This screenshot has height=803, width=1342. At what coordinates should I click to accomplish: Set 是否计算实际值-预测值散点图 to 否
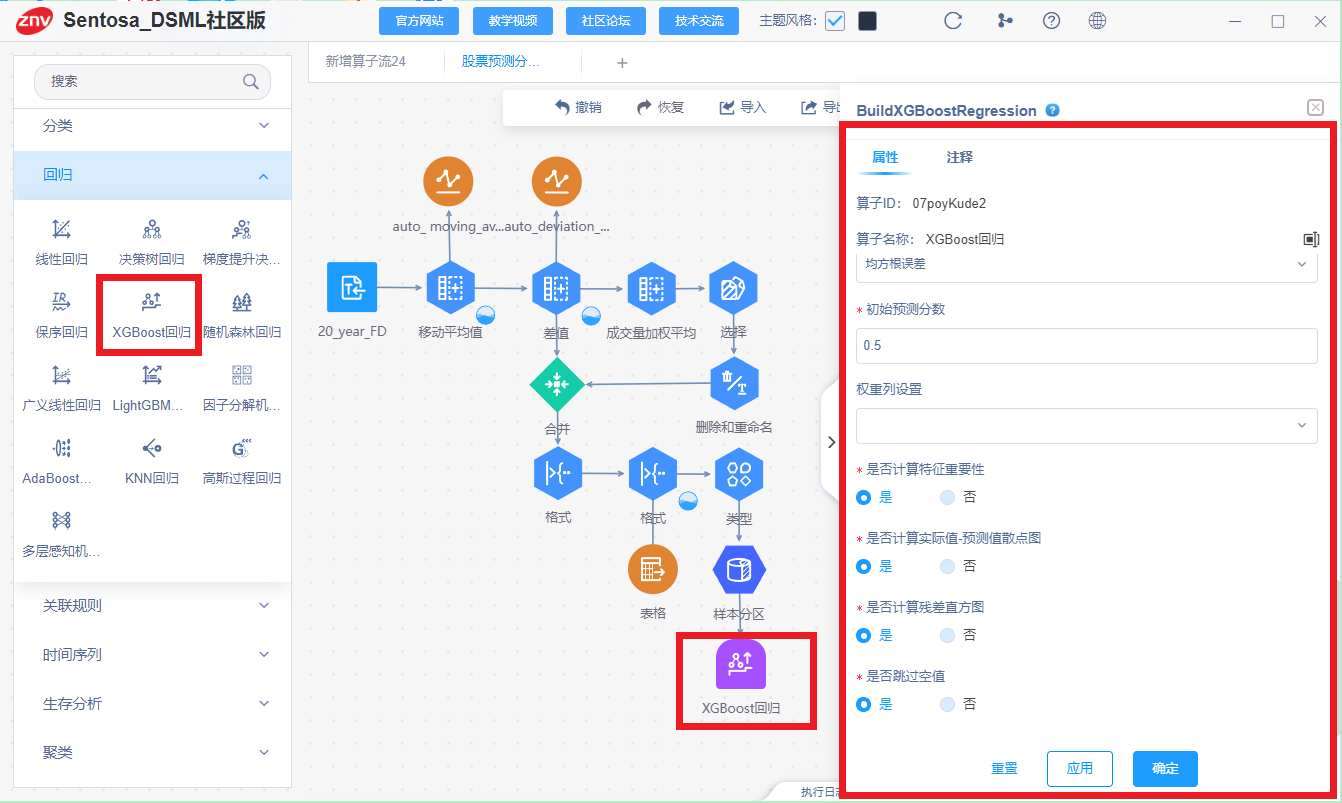tap(948, 566)
